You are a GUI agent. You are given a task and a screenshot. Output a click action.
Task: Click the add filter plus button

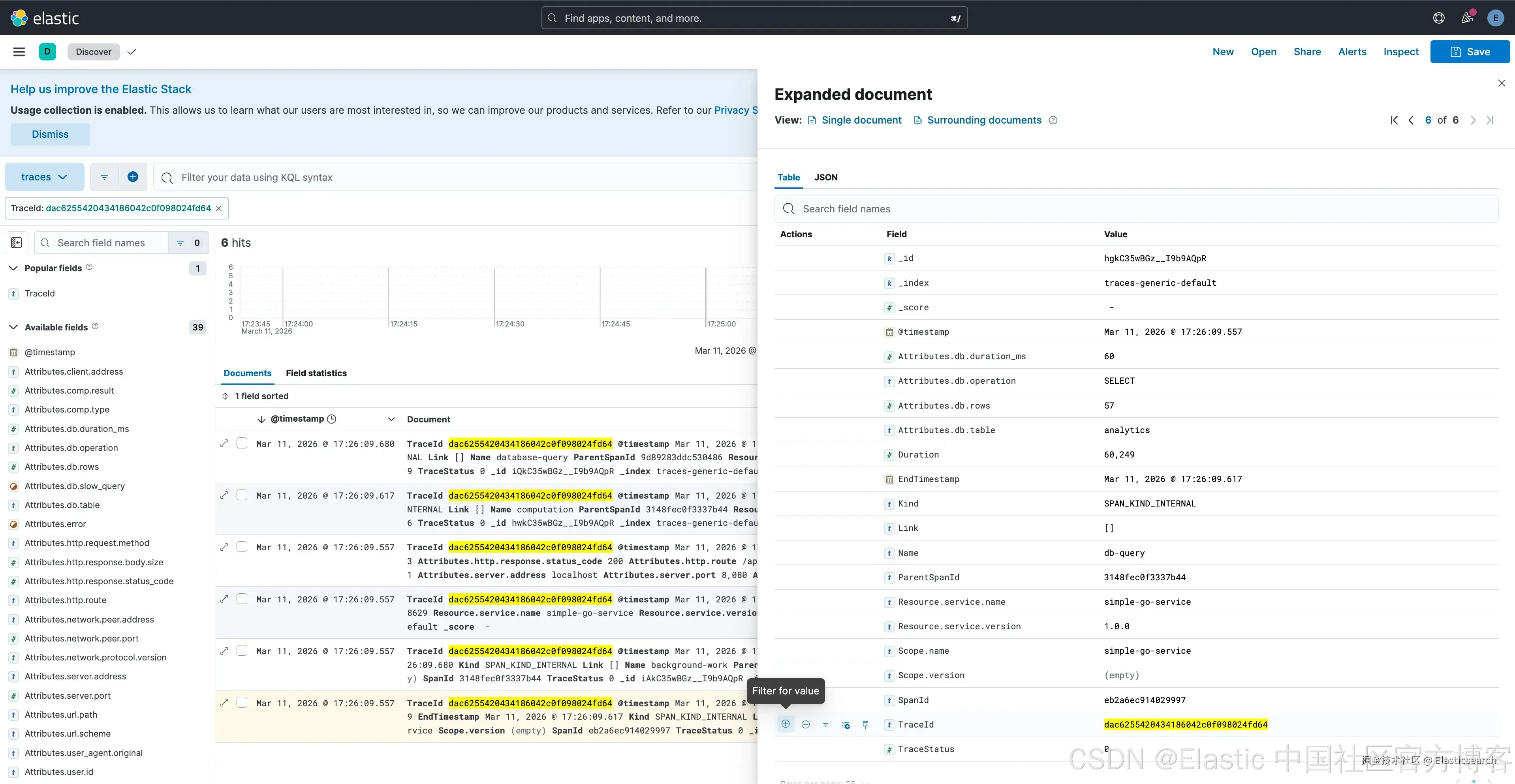click(133, 177)
